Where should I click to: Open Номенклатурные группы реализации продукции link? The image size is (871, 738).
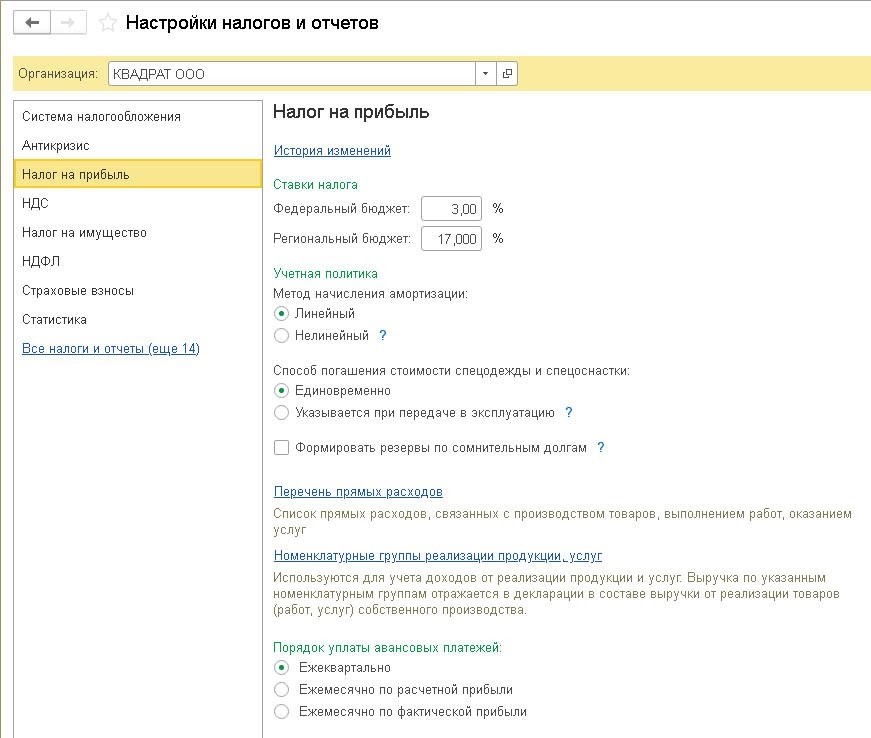[x=437, y=555]
